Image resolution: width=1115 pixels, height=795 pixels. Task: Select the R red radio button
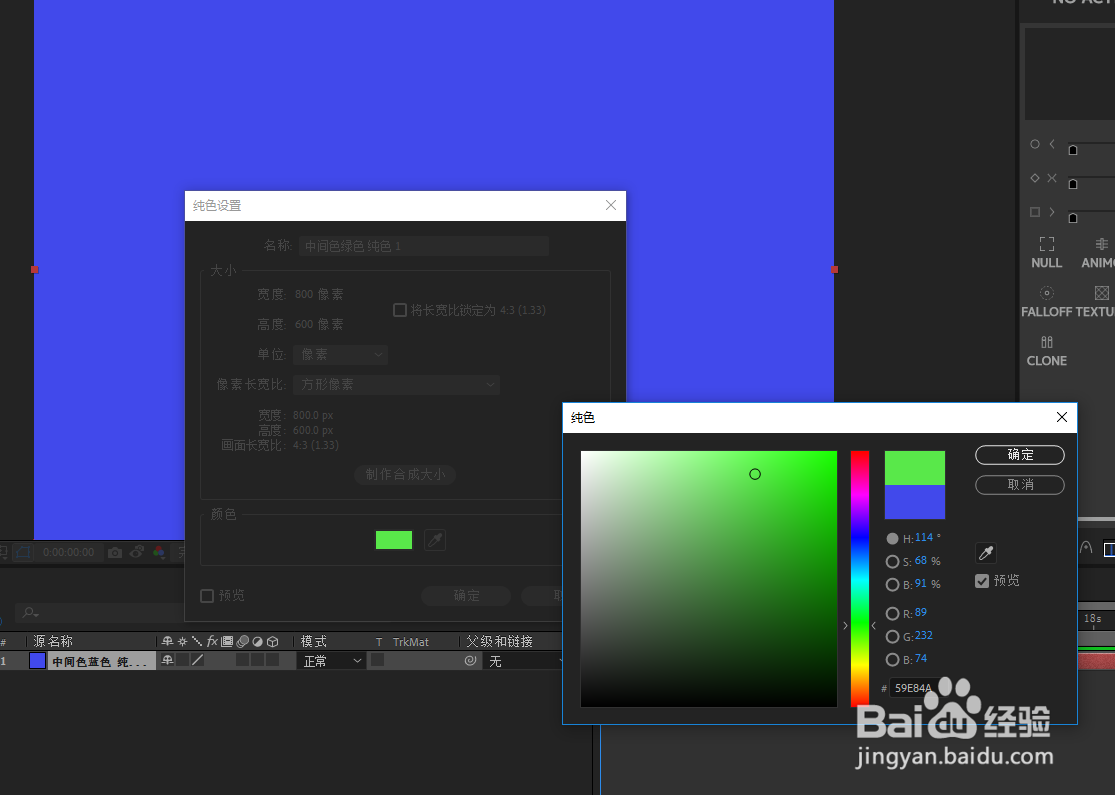point(892,614)
